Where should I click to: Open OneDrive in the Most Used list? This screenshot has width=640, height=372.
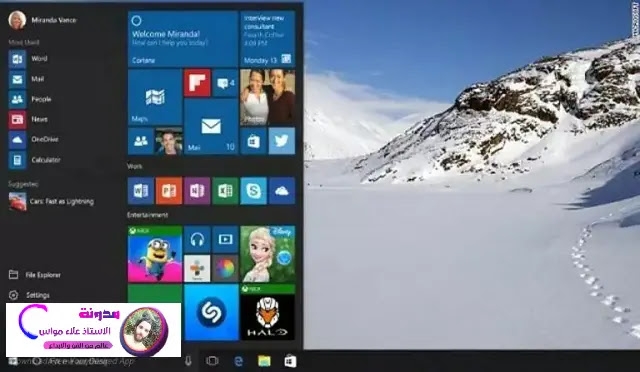tap(33, 140)
